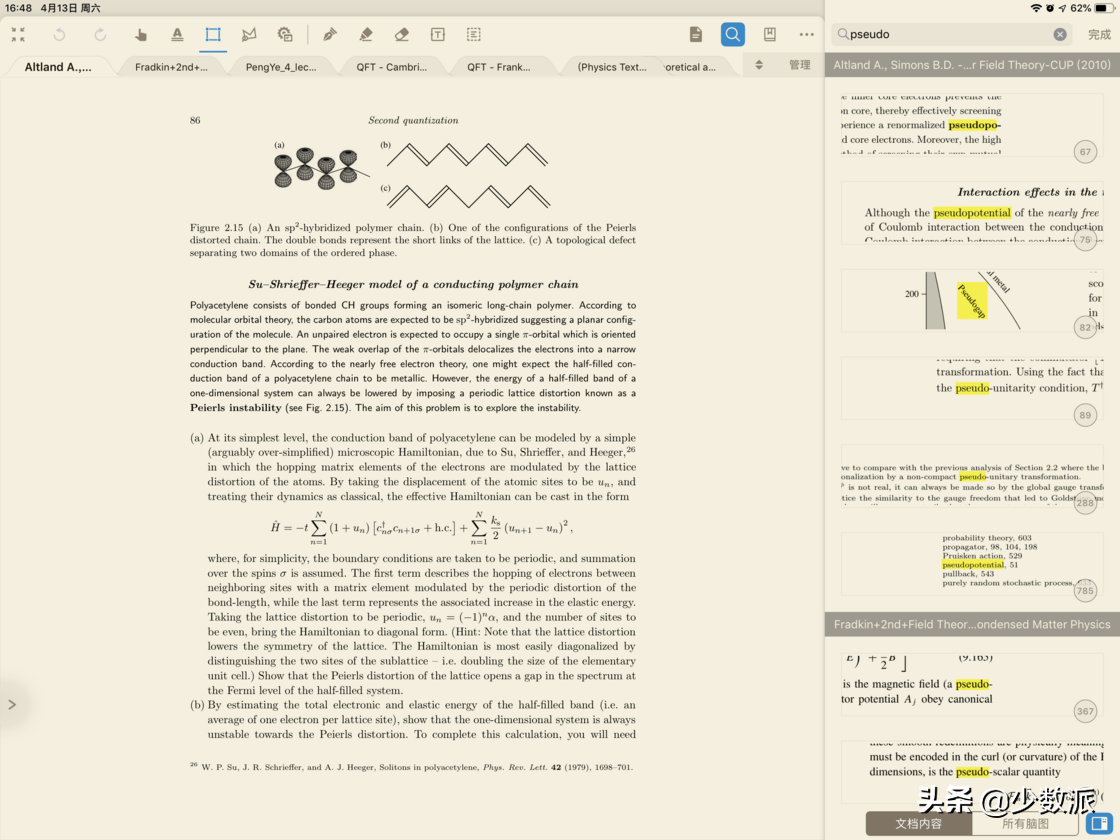Click footnote 26 reference after Heeger
This screenshot has height=840, width=1120.
coord(631,449)
